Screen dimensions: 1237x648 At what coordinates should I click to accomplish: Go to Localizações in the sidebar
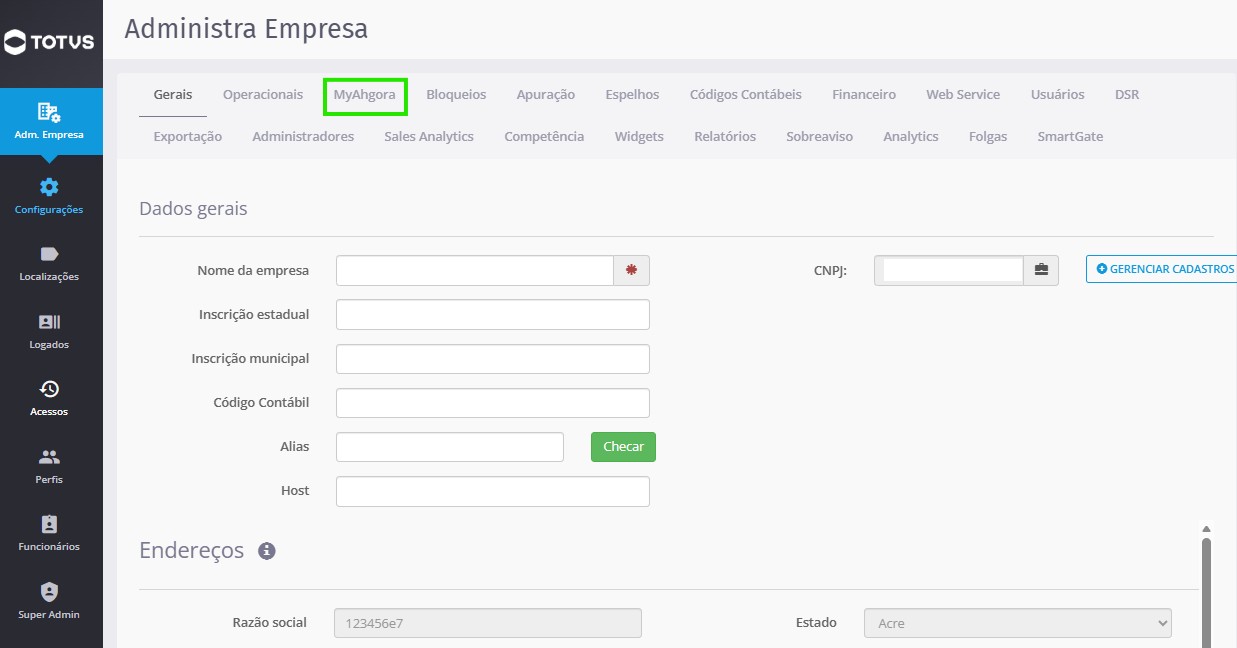coord(49,264)
